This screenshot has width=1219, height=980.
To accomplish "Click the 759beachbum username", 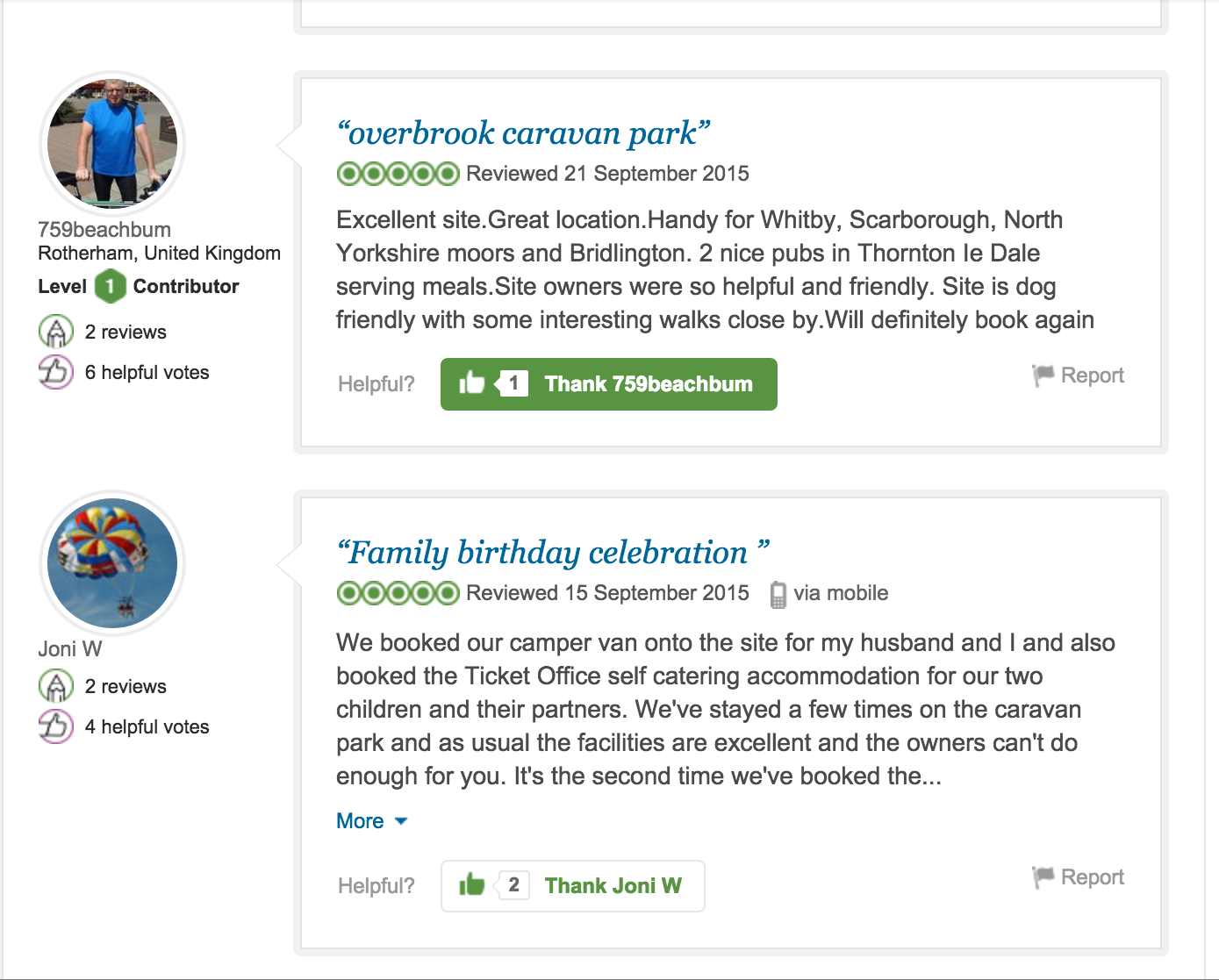I will tap(104, 230).
